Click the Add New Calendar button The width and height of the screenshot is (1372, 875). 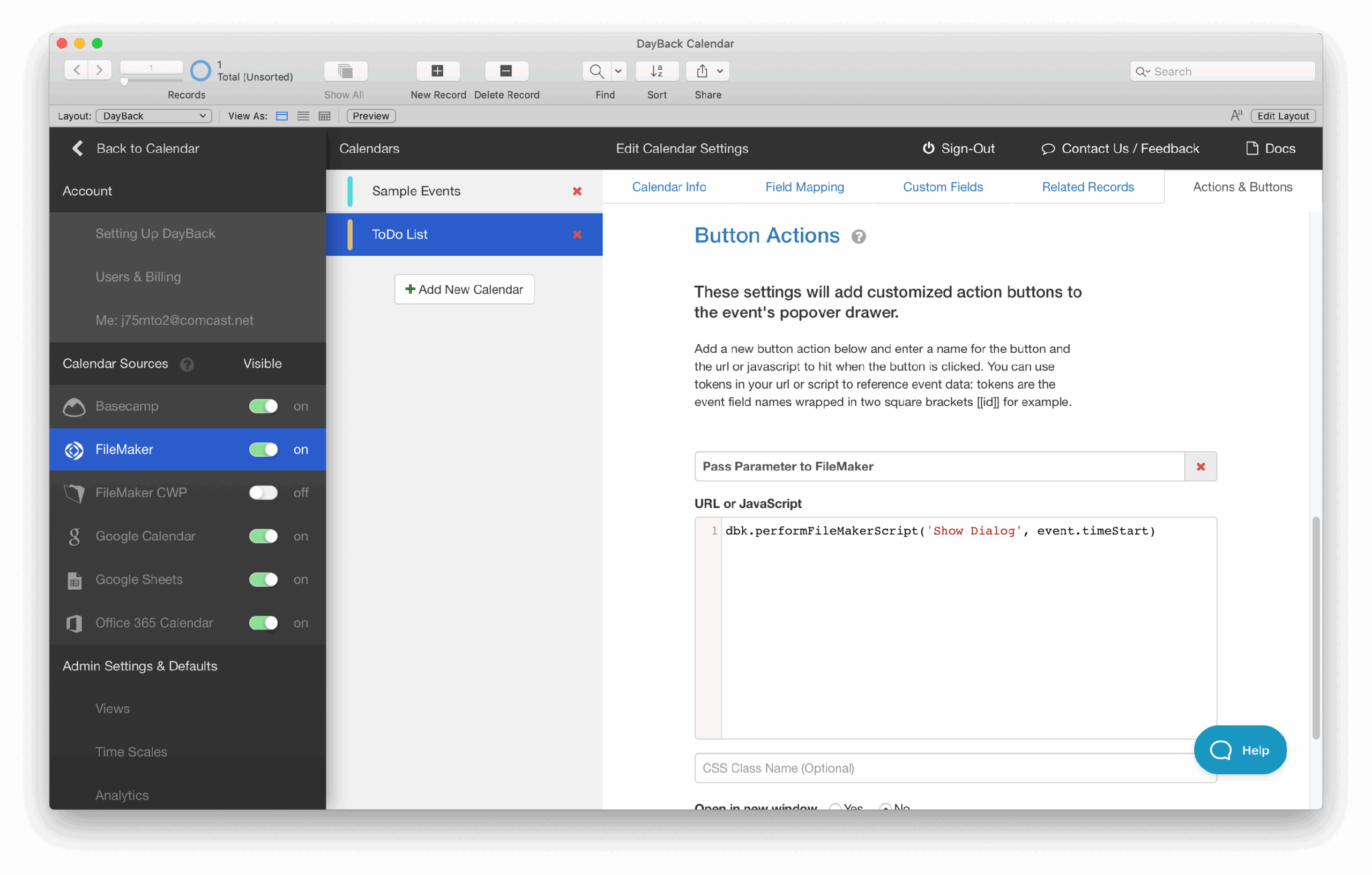point(464,289)
